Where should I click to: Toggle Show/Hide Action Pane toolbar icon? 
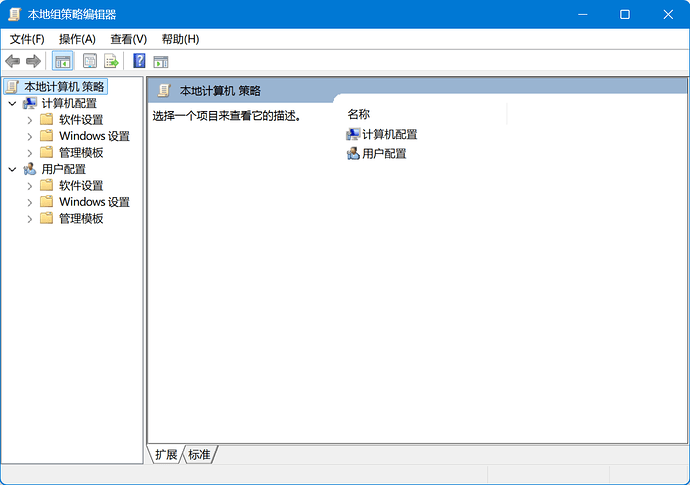click(x=161, y=62)
